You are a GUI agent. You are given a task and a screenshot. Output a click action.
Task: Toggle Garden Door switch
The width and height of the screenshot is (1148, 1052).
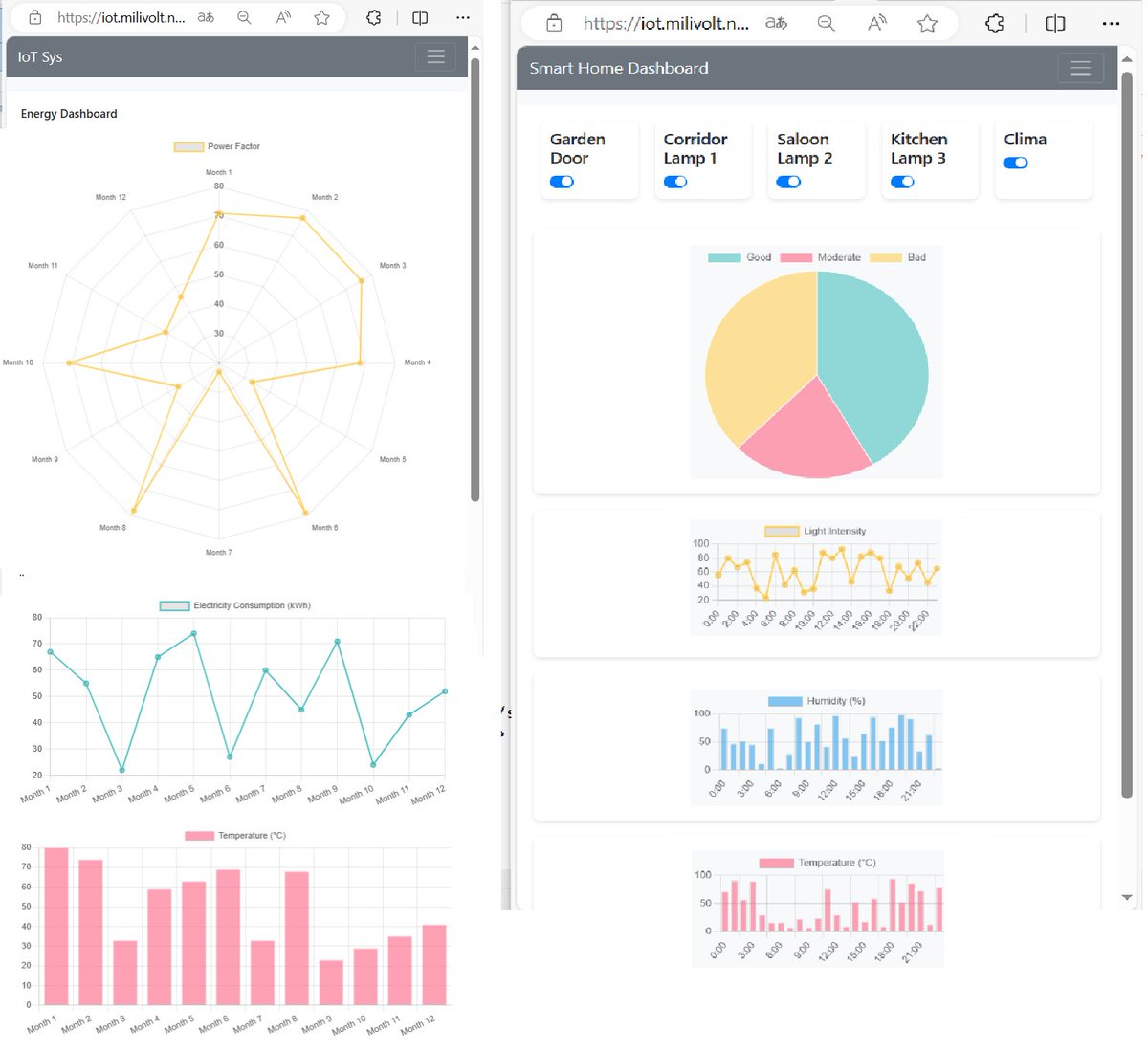(x=562, y=182)
